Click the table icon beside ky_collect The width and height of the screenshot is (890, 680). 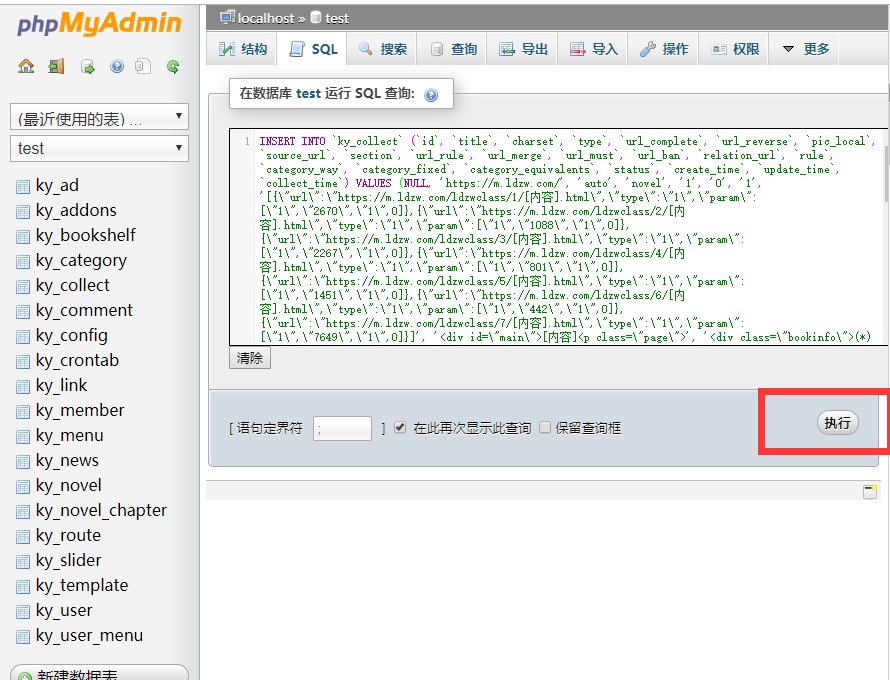(x=23, y=286)
